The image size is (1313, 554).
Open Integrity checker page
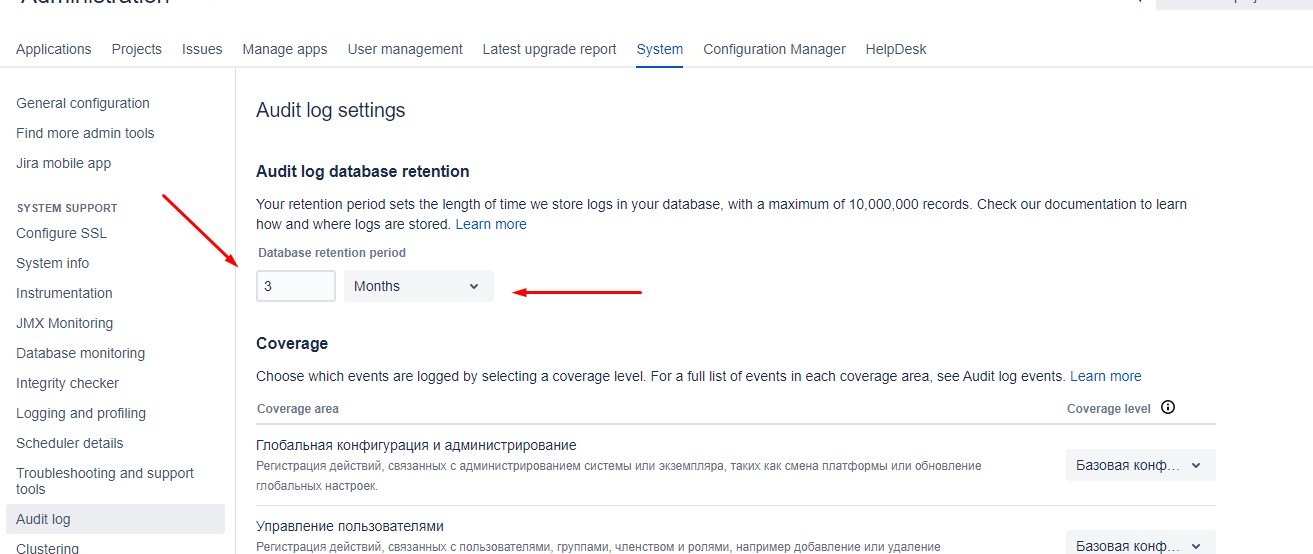(x=67, y=383)
